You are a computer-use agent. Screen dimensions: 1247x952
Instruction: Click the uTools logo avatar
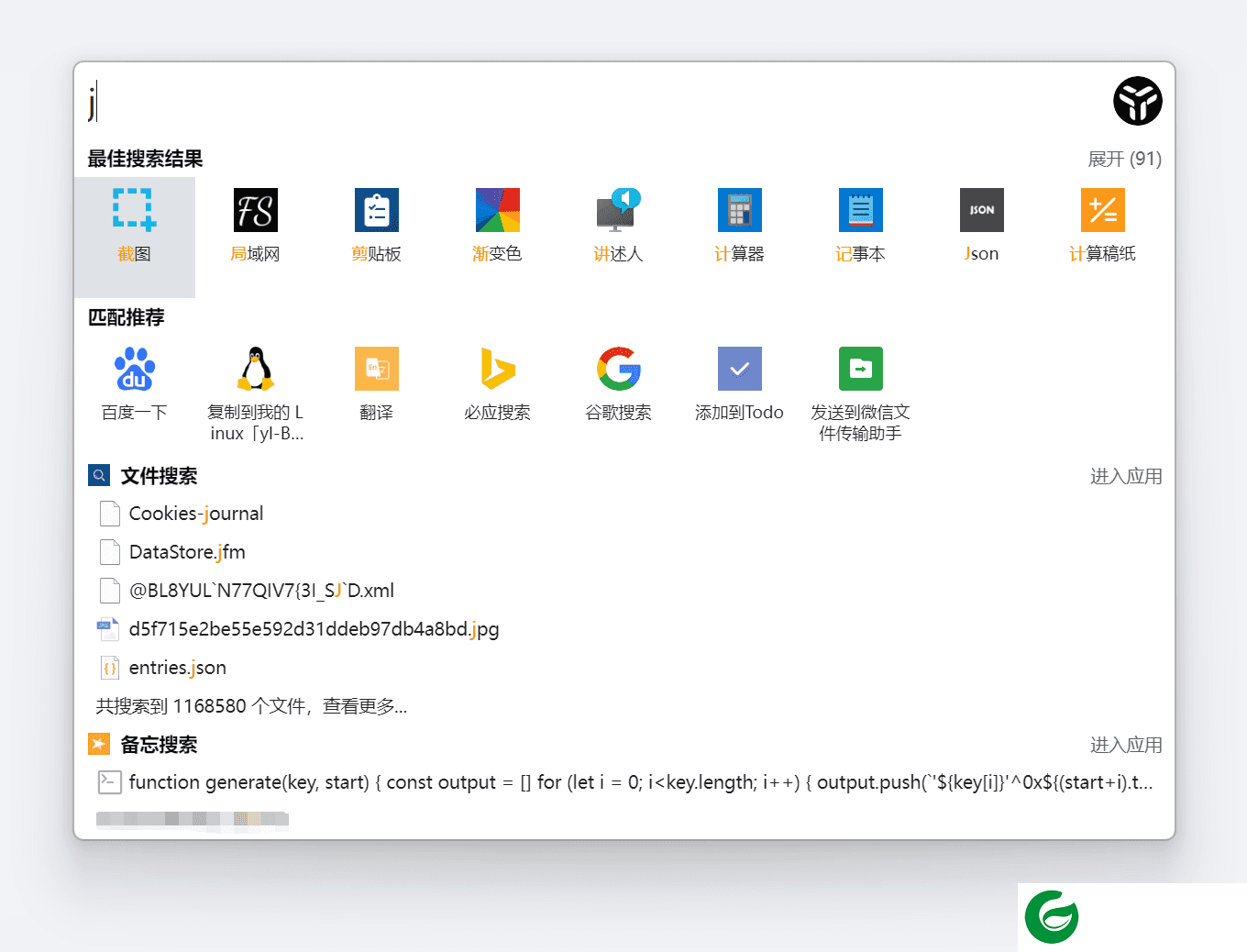coord(1138,101)
